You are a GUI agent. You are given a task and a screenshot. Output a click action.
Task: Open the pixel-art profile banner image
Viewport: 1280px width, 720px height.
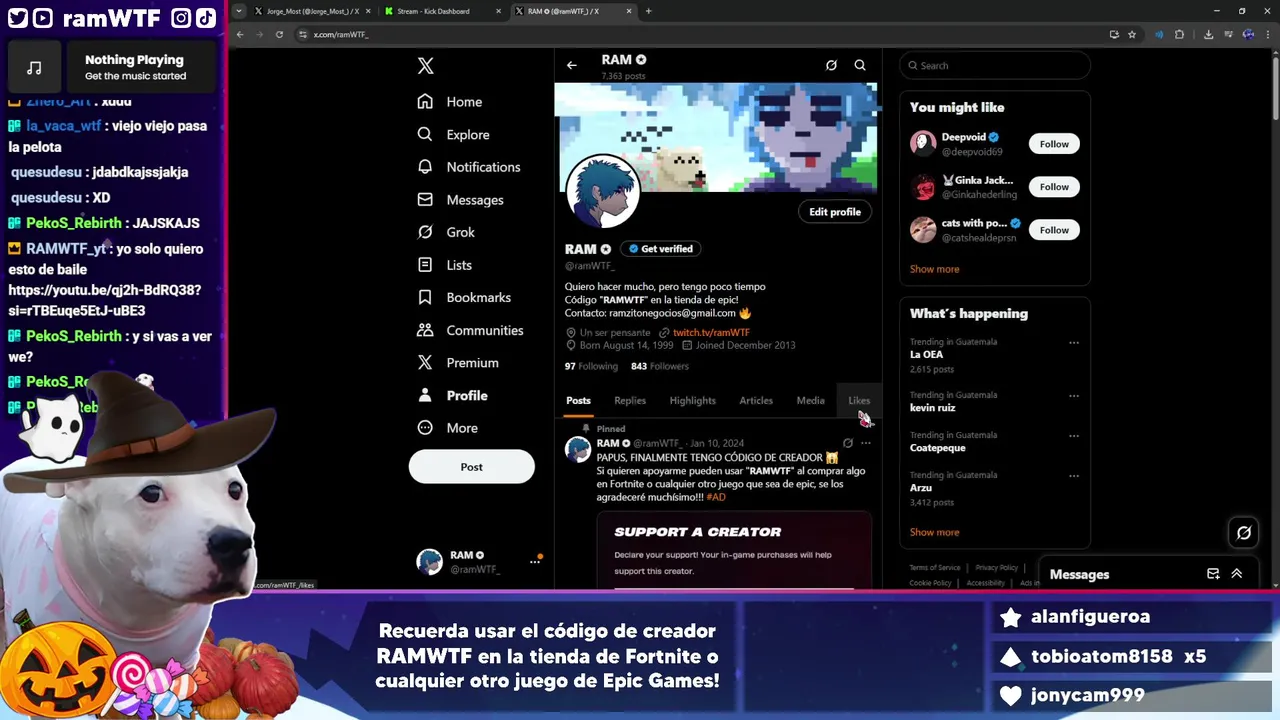click(x=716, y=137)
